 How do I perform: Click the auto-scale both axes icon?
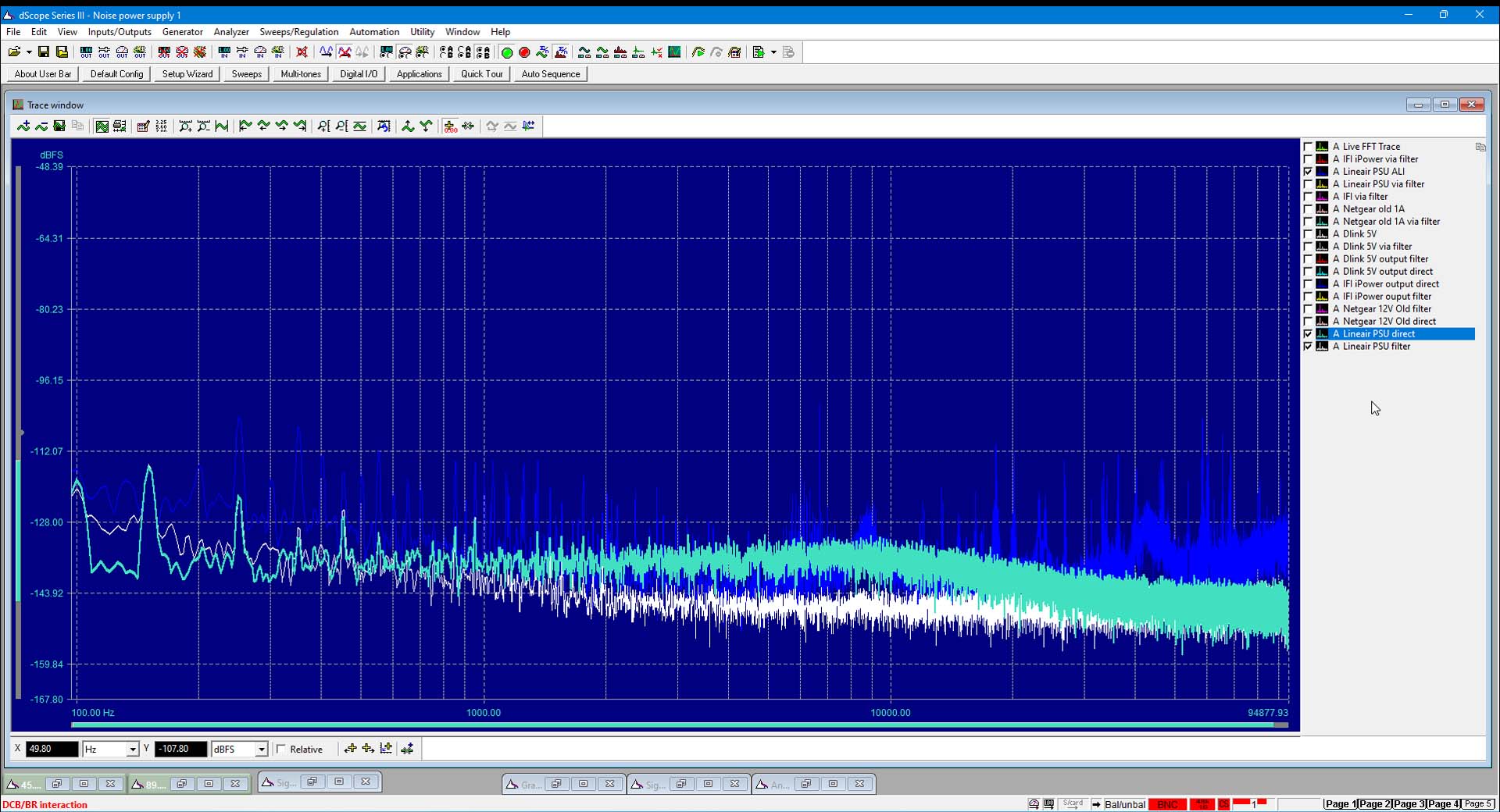384,126
